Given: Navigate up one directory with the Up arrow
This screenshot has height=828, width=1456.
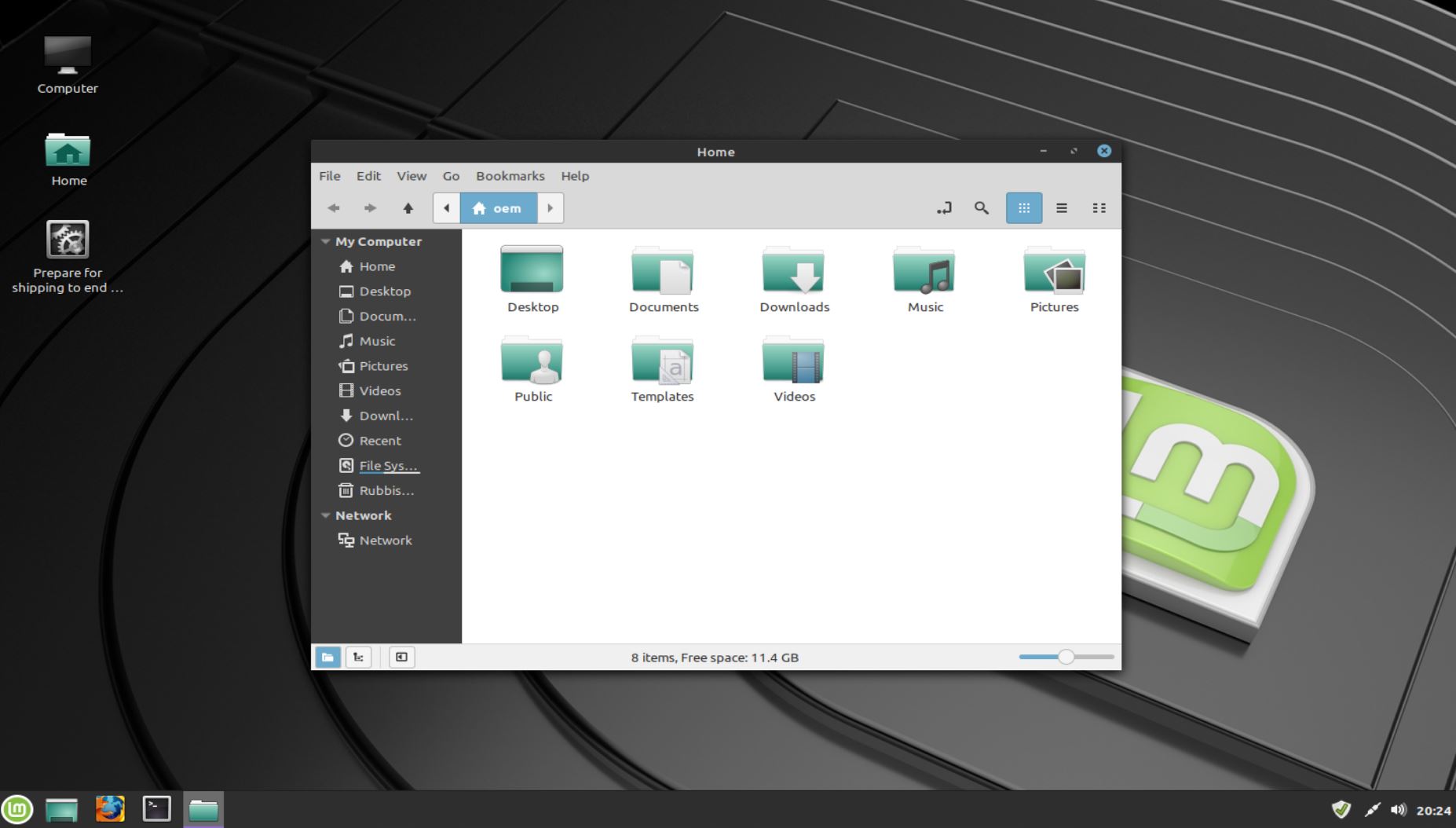Looking at the screenshot, I should [x=408, y=207].
